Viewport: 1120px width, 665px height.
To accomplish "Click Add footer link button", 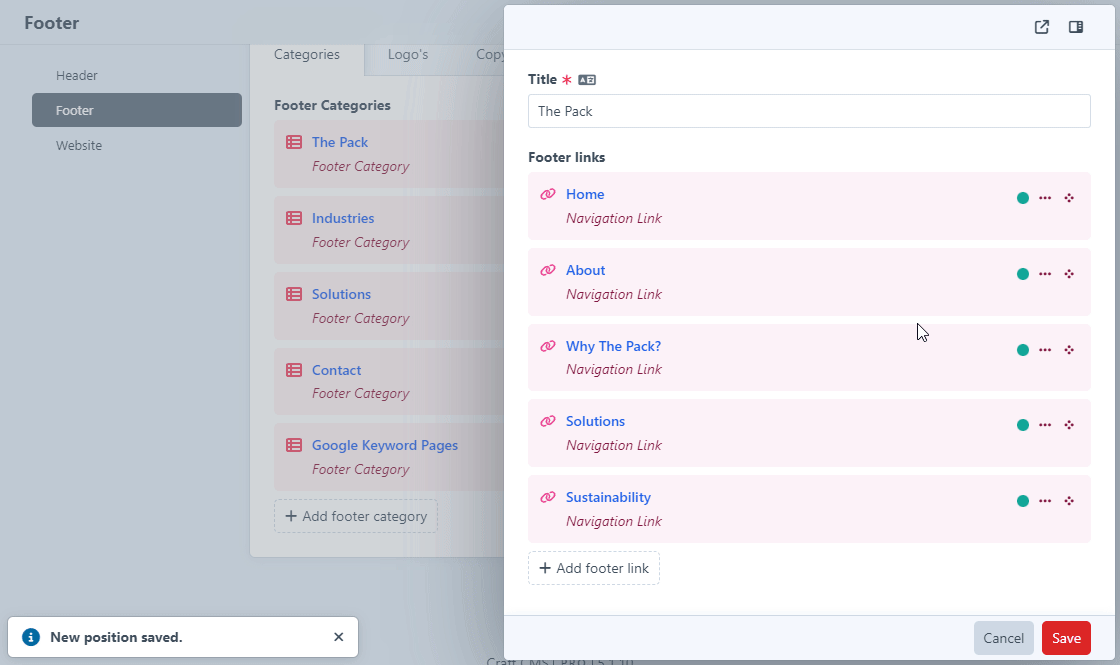I will [594, 568].
